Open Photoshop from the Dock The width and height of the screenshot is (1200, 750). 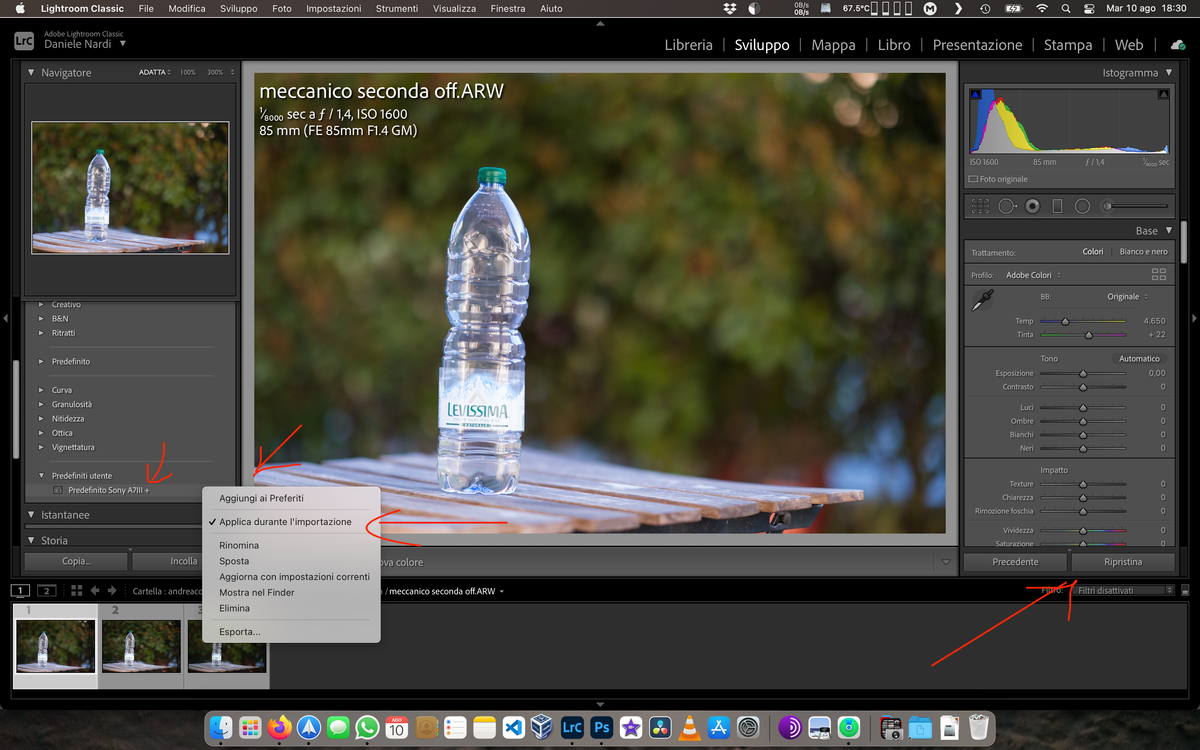point(602,727)
